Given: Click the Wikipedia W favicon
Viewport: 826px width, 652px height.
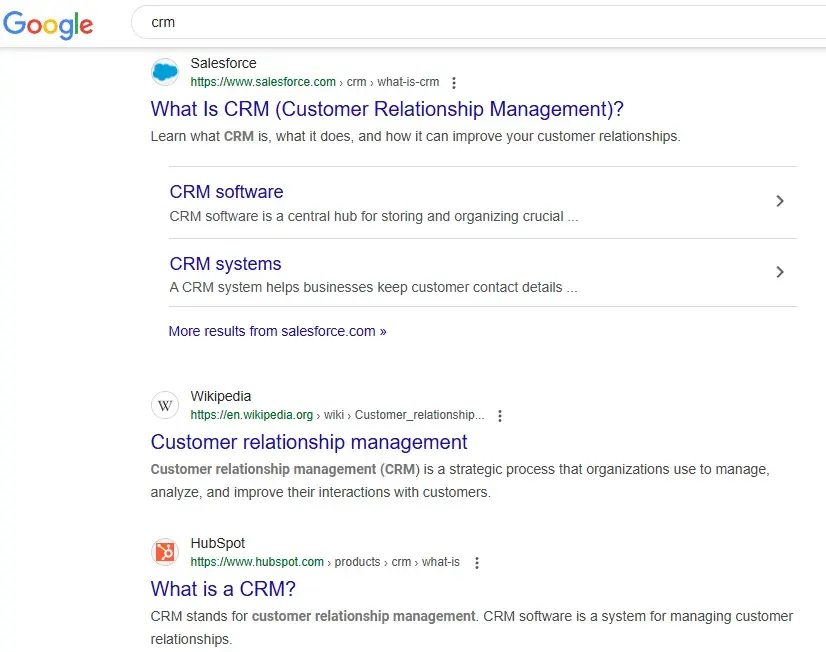Looking at the screenshot, I should coord(165,405).
